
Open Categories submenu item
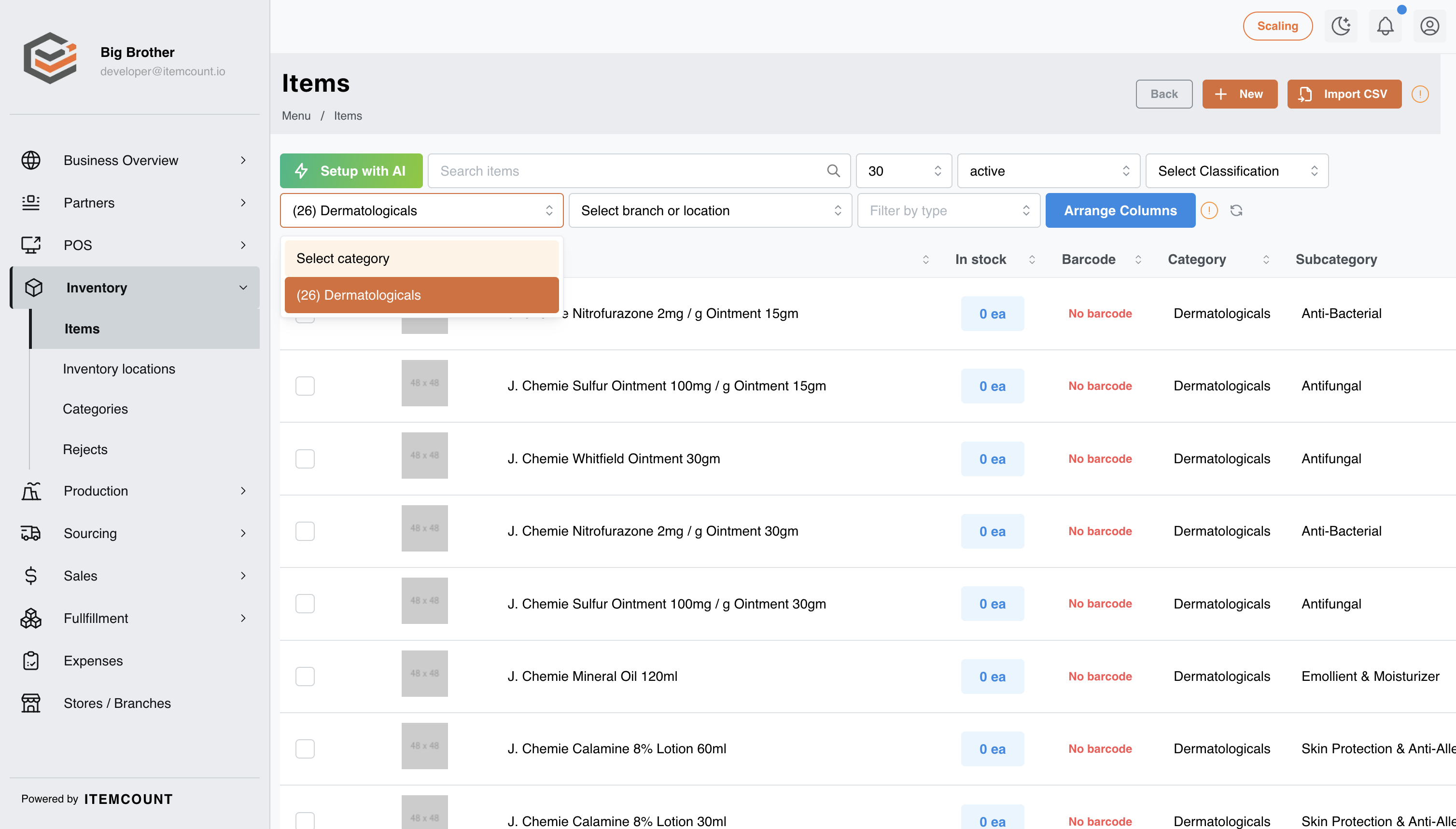point(95,409)
